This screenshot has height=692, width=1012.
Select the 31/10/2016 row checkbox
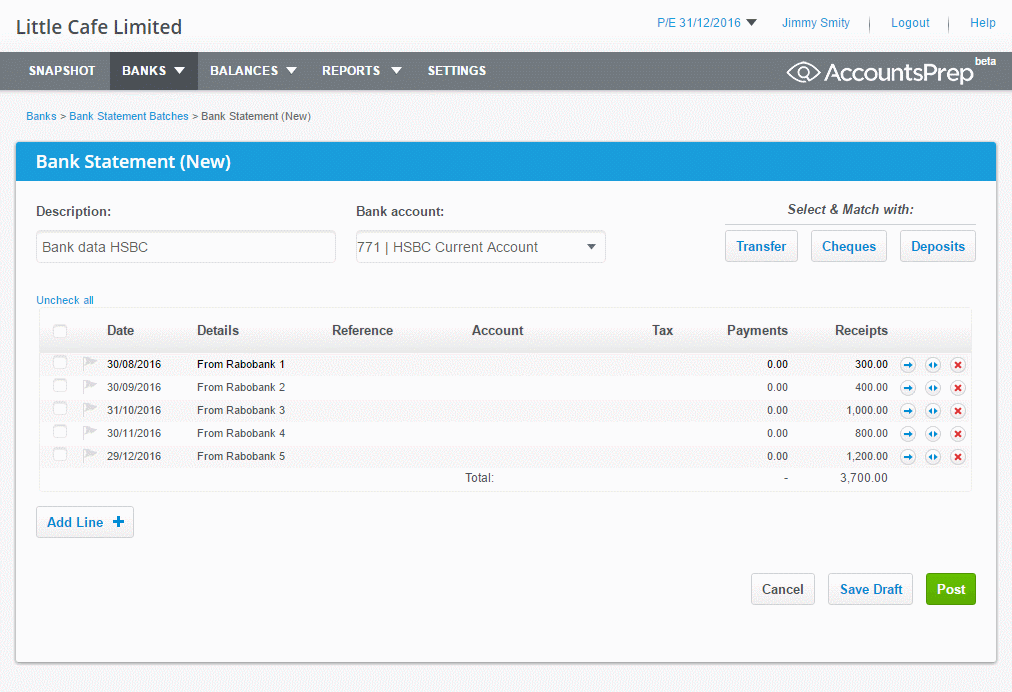click(60, 408)
